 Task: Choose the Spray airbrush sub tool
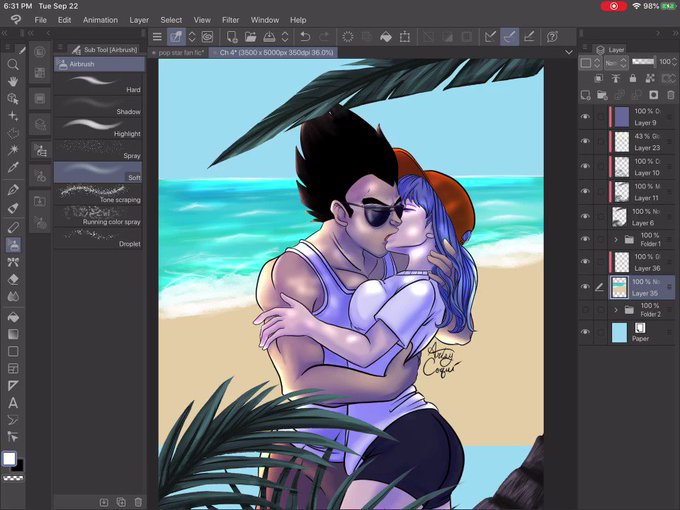pos(99,150)
